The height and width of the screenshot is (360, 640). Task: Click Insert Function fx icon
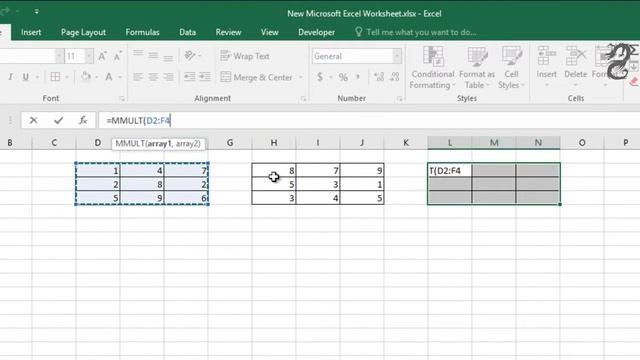pyautogui.click(x=83, y=120)
